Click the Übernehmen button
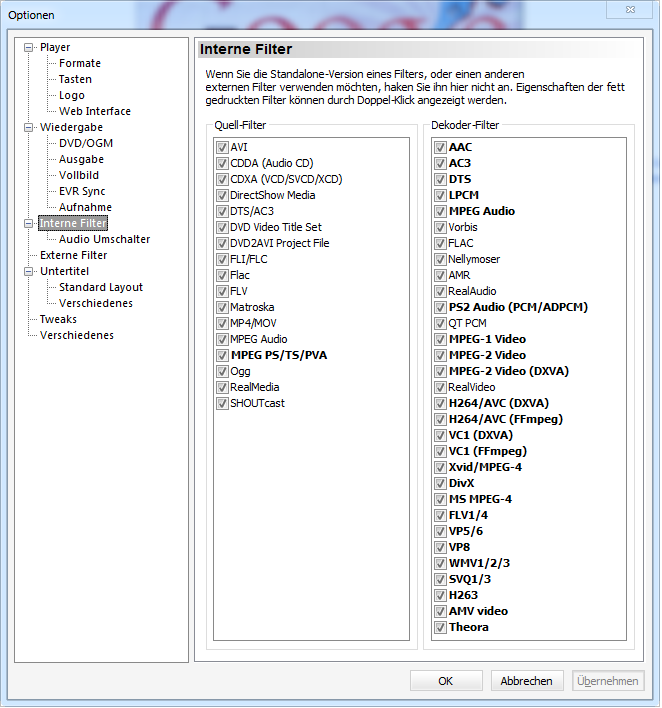The image size is (662, 708). click(608, 680)
